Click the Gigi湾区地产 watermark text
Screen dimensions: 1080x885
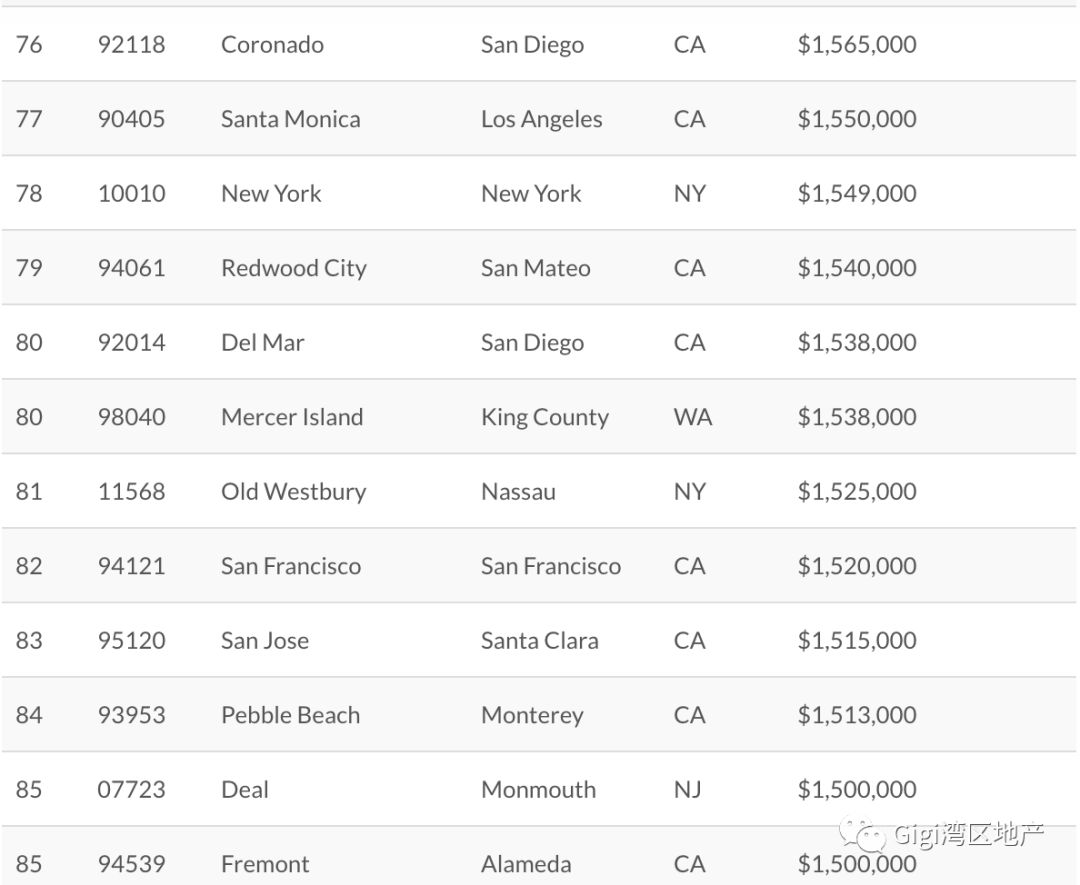pyautogui.click(x=968, y=834)
